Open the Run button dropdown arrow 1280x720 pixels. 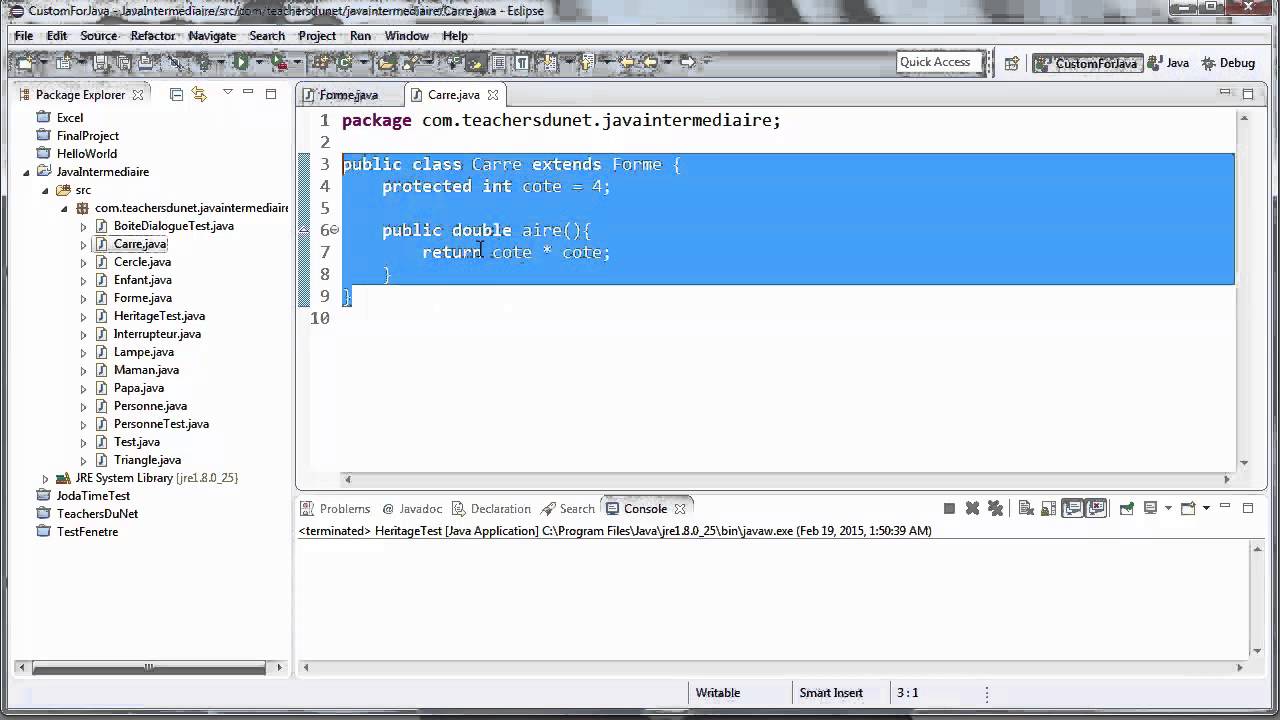[x=259, y=62]
